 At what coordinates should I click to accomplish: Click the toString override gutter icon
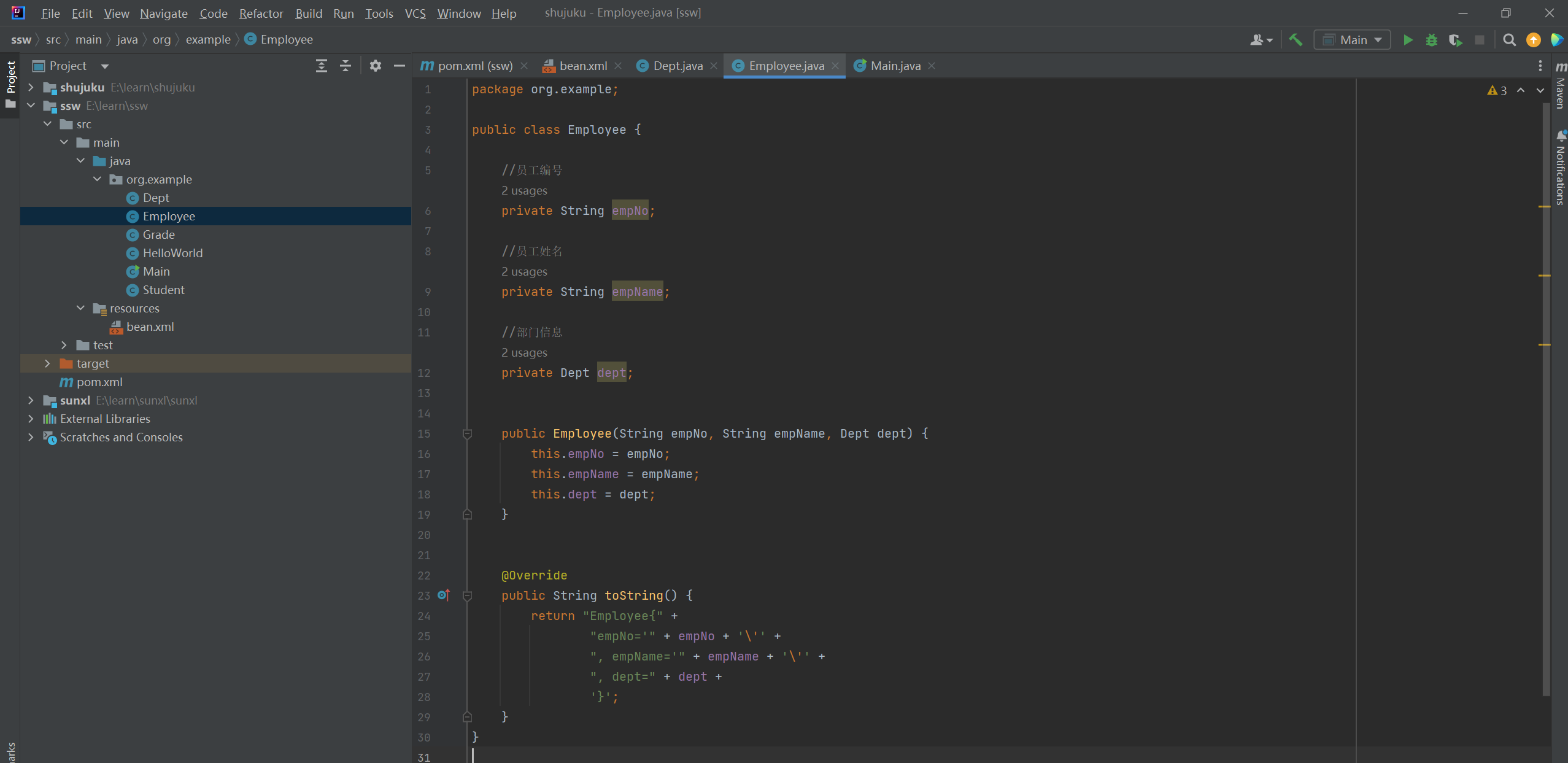[x=444, y=595]
